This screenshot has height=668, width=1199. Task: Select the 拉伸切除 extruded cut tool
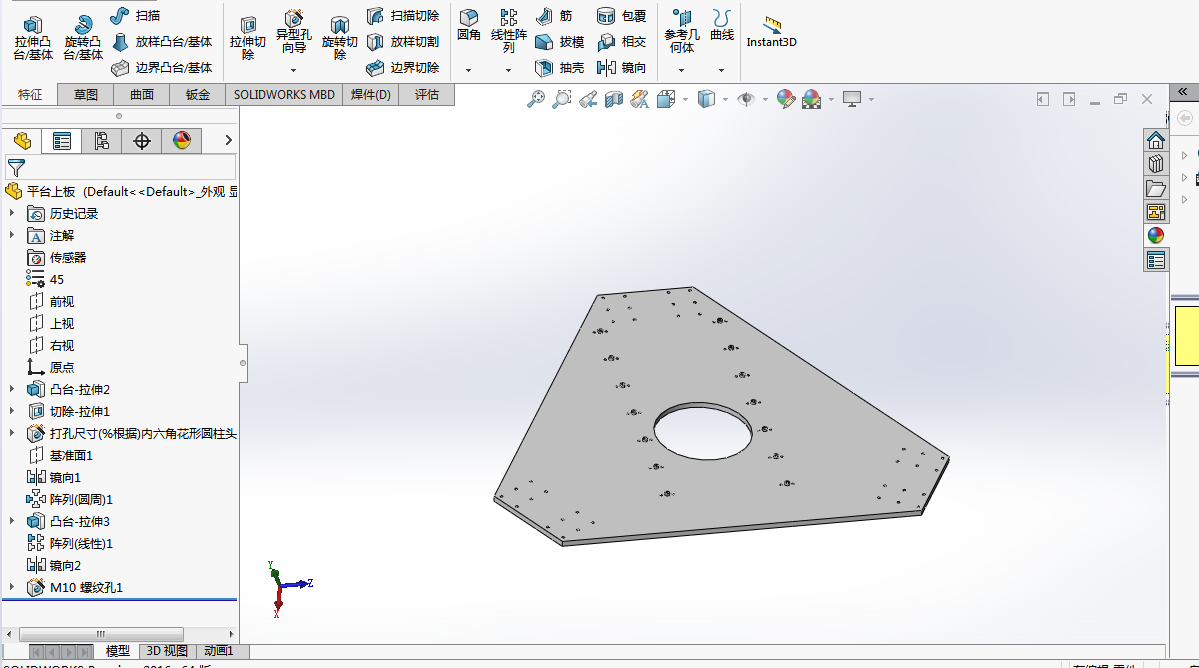click(248, 38)
